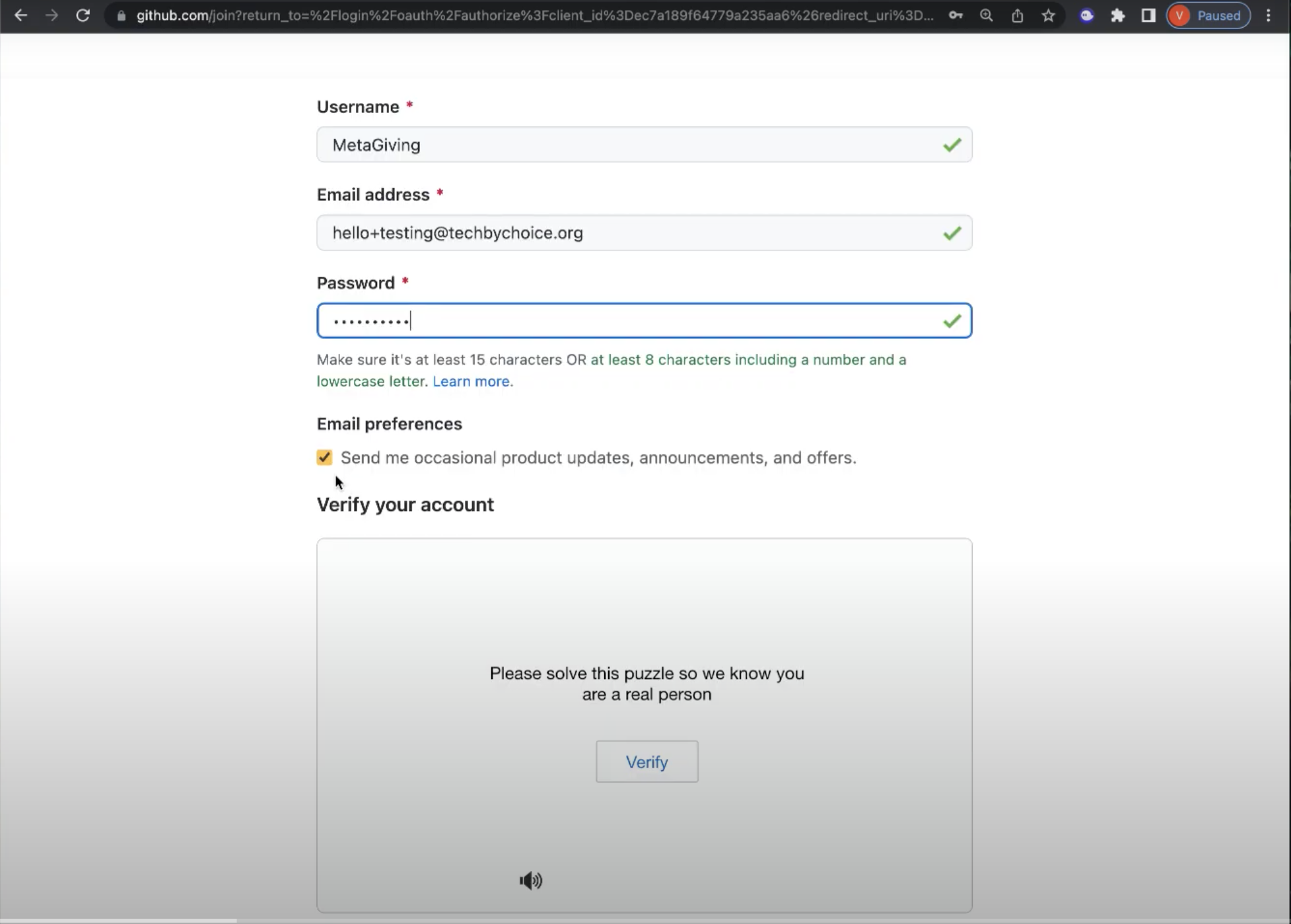Reload the GitHub signup page
Viewport: 1291px width, 924px height.
tap(83, 15)
